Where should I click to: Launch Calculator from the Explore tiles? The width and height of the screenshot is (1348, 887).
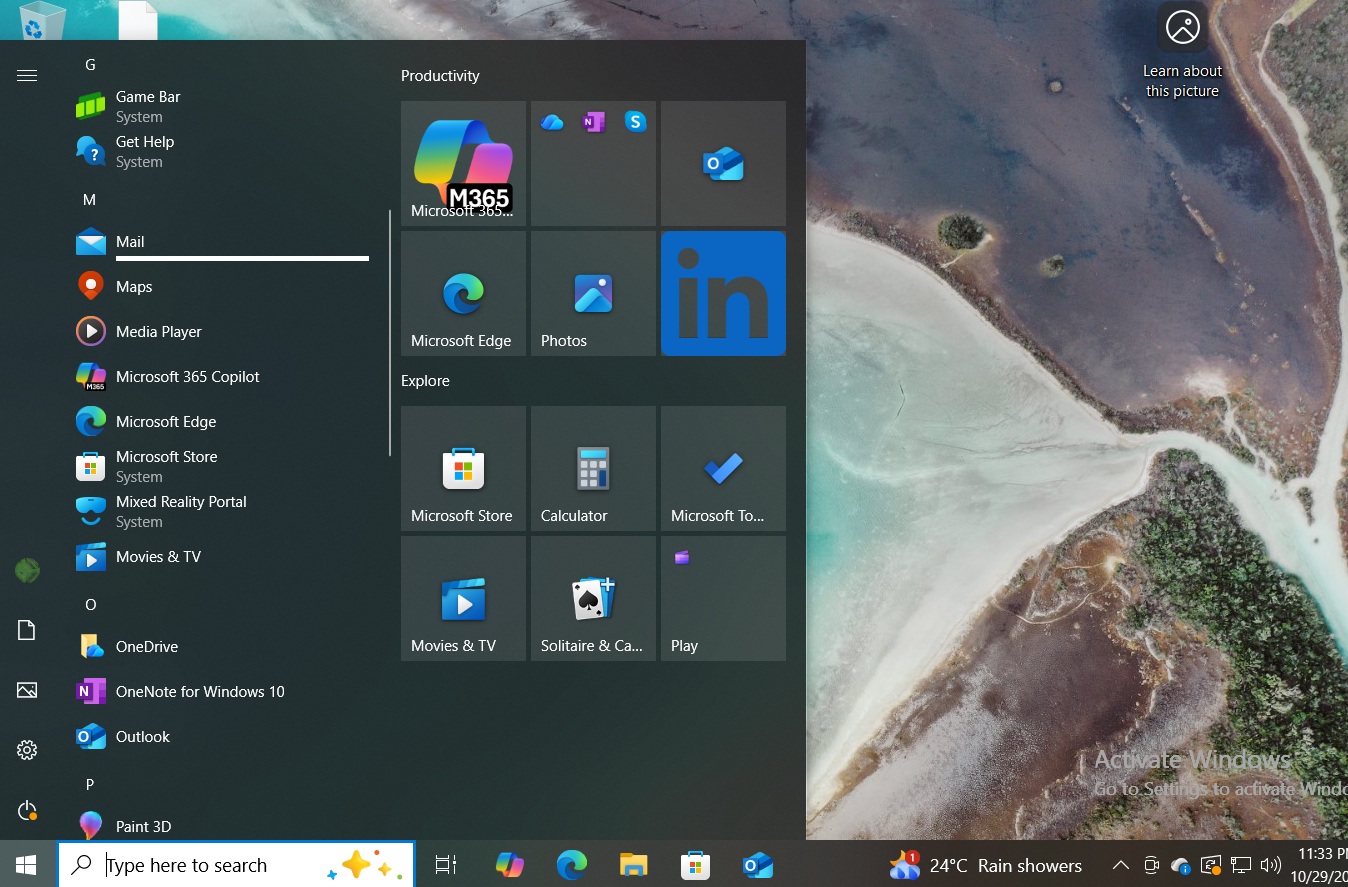pos(593,468)
